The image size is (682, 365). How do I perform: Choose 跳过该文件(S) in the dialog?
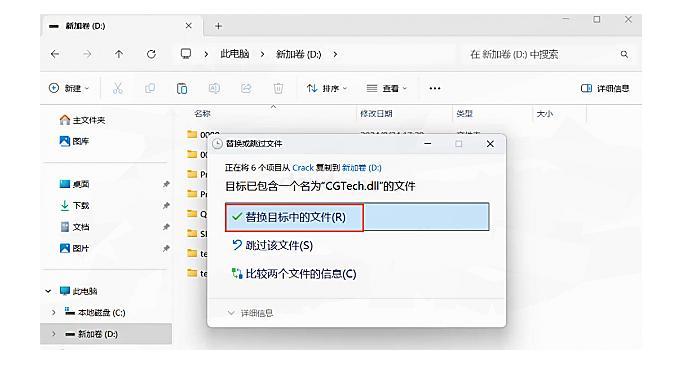pyautogui.click(x=273, y=245)
